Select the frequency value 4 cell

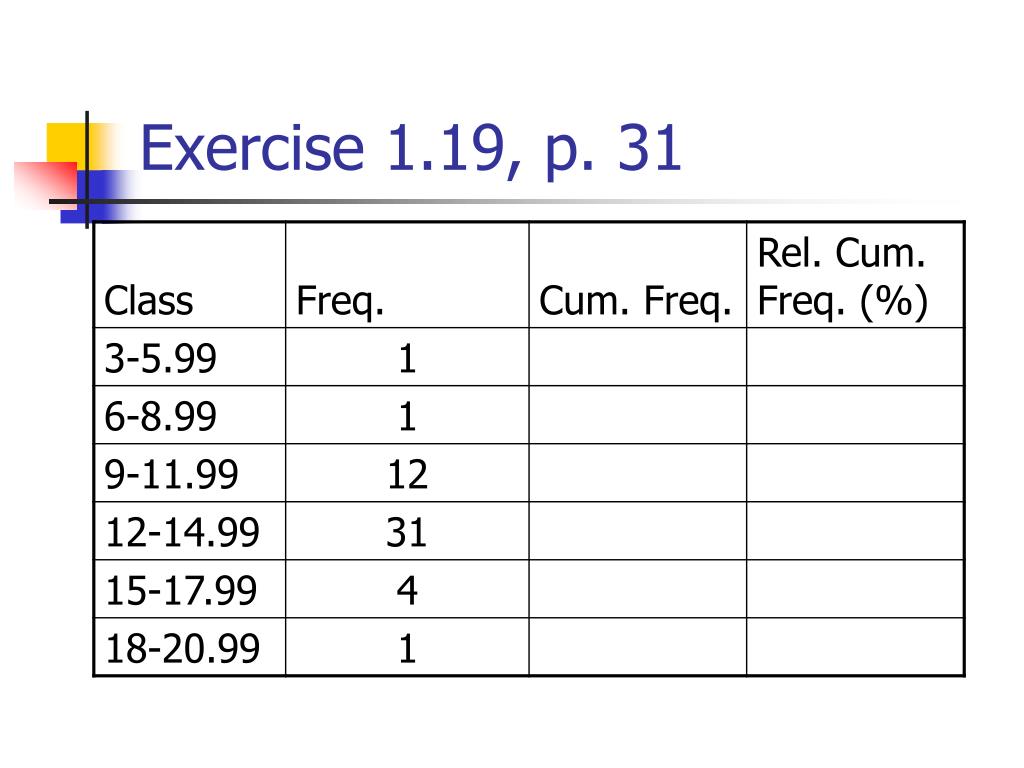(x=407, y=589)
